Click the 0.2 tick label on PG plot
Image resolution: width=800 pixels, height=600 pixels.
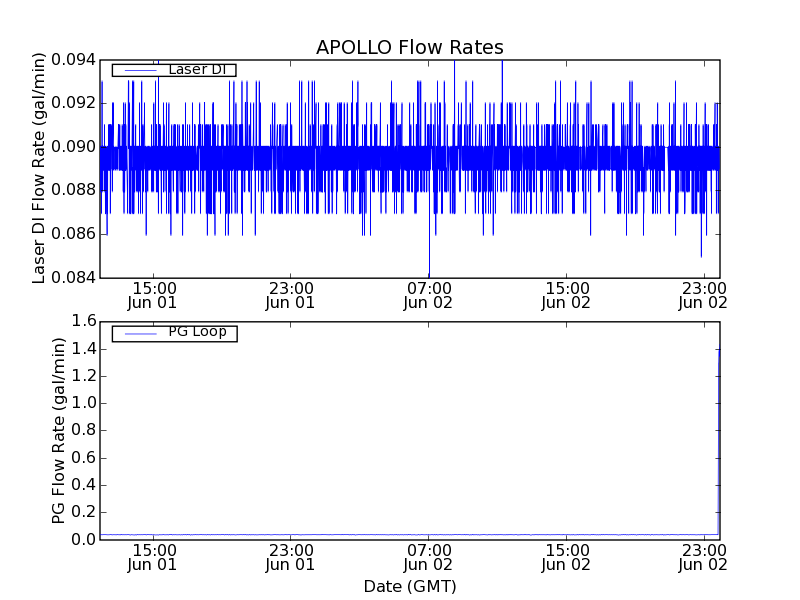(x=84, y=512)
